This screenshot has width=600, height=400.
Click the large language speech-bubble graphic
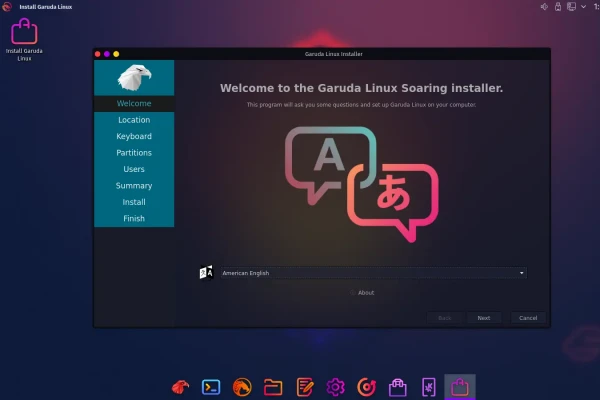(362, 184)
